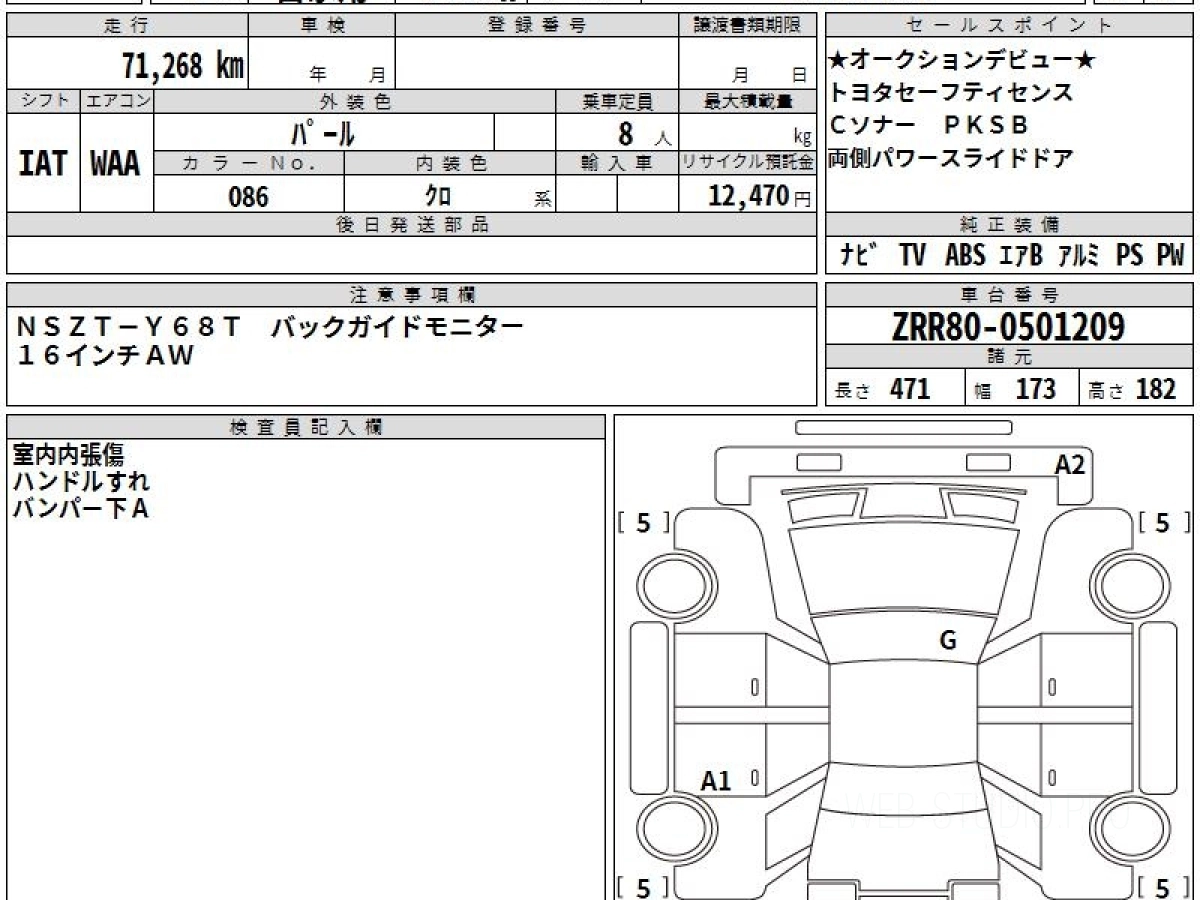Click the セールスポイント header
Viewport: 1200px width, 900px height.
point(1010,26)
